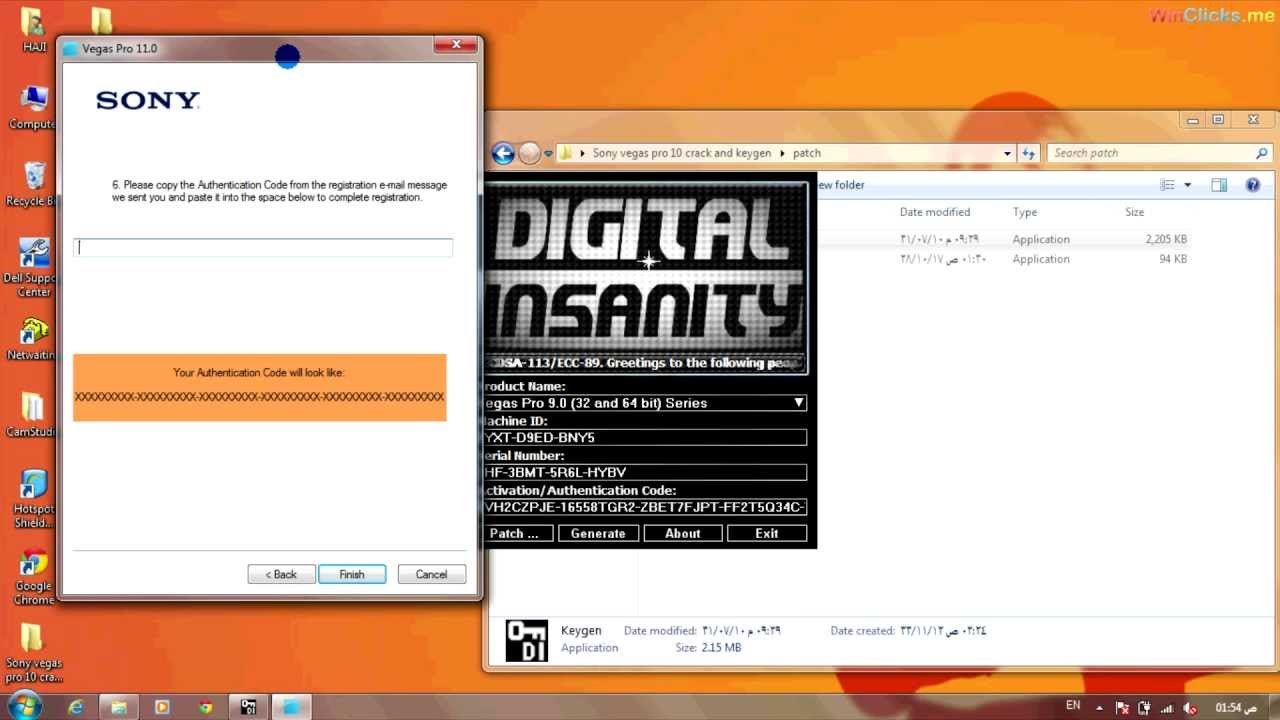
Task: Click Cancel in the Vegas Pro dialog
Action: 432,574
